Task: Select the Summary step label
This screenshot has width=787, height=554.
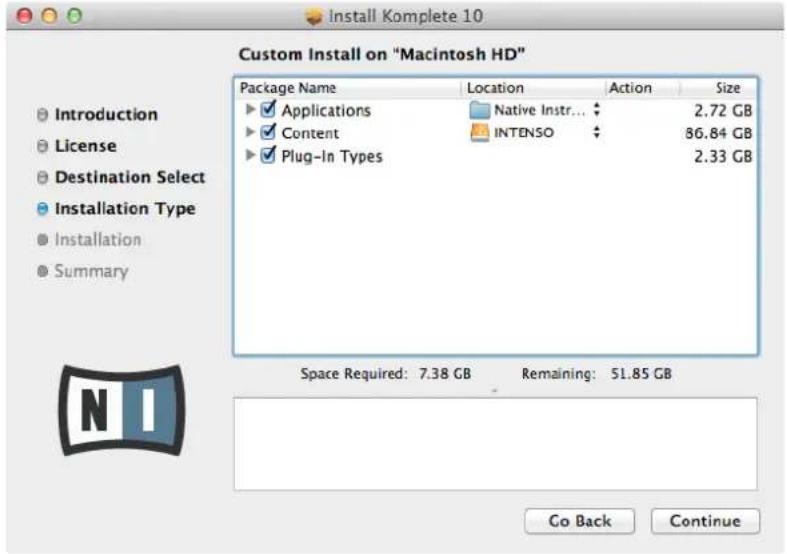Action: pyautogui.click(x=91, y=271)
